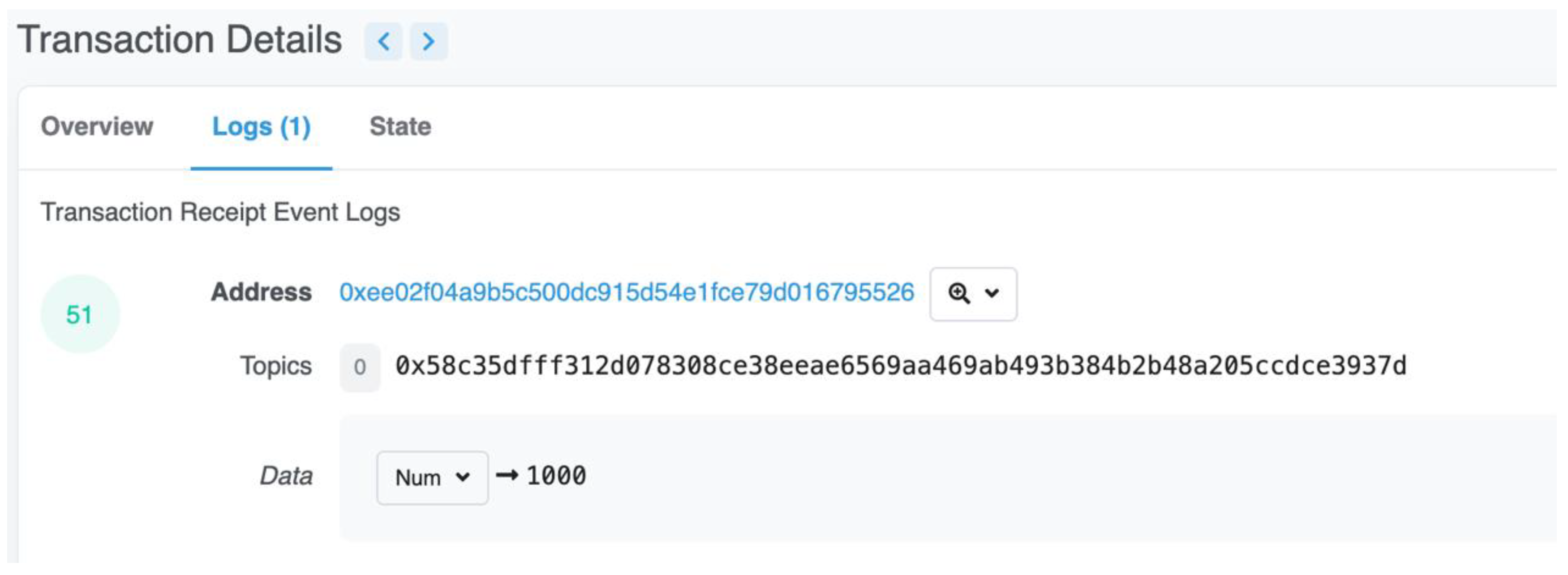Switch to the Overview tab
The width and height of the screenshot is (1568, 575).
(97, 127)
